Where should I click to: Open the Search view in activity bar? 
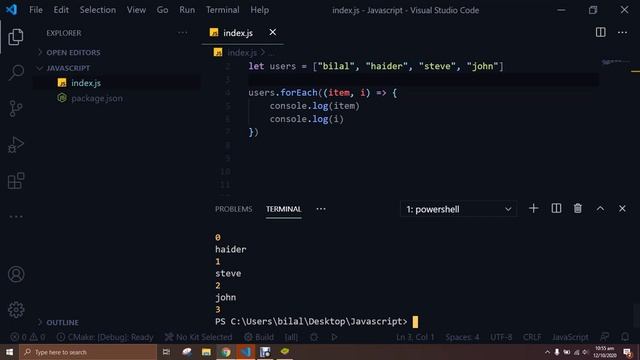coord(16,72)
